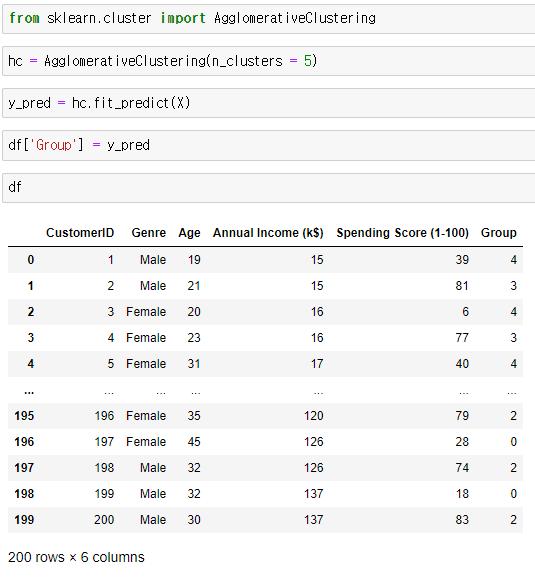Click the CustomerID column header
The image size is (535, 578).
click(x=80, y=233)
